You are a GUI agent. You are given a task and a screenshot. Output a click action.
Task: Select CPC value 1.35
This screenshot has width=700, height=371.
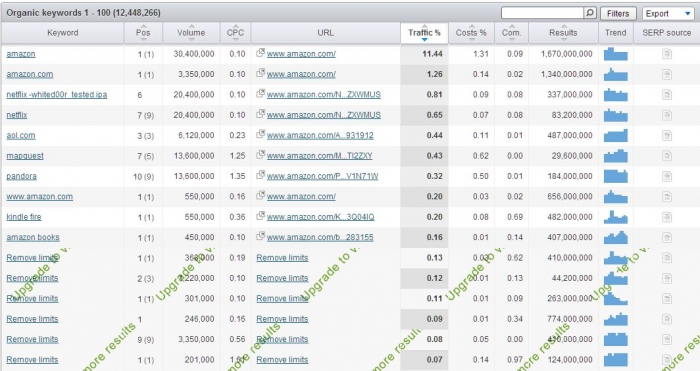(x=238, y=176)
